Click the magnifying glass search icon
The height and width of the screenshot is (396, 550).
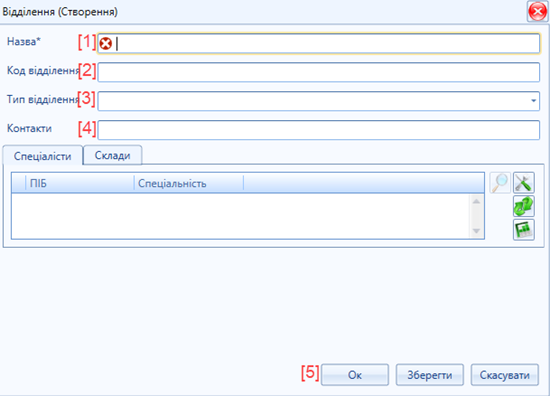[x=500, y=183]
